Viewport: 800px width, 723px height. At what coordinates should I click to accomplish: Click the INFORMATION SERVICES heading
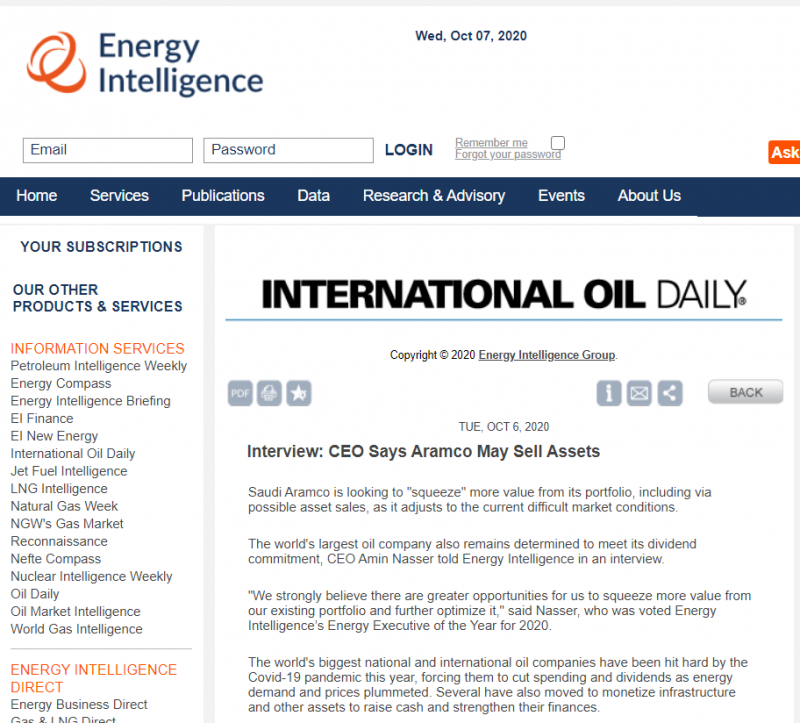[97, 348]
